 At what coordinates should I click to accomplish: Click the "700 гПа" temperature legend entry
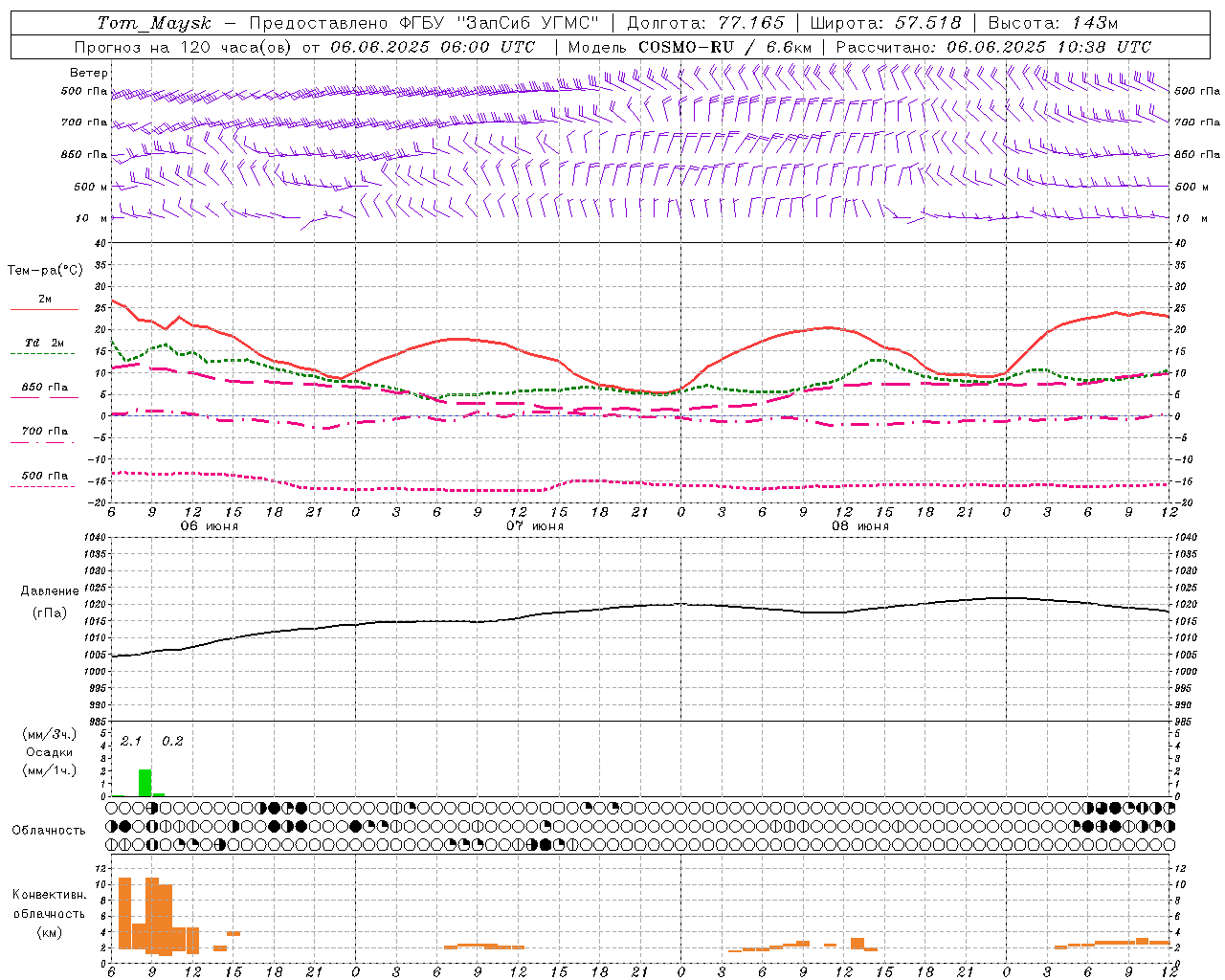[45, 432]
